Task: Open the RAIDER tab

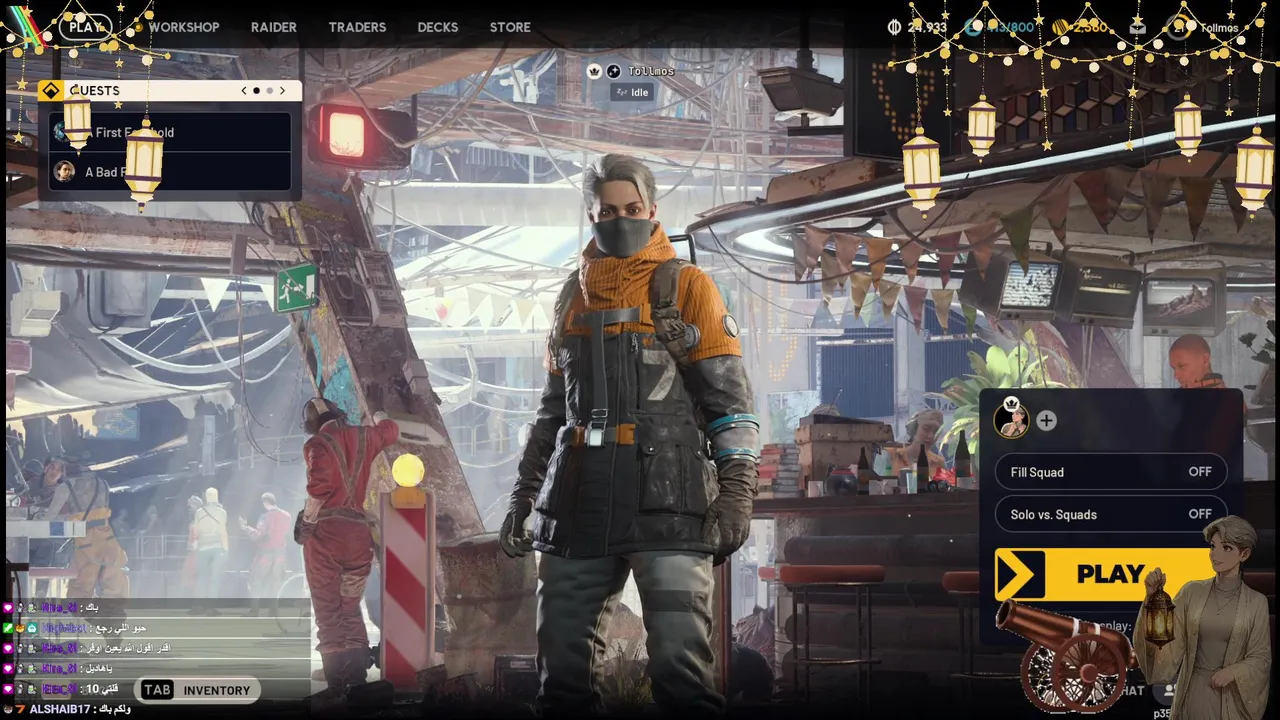Action: click(x=273, y=27)
